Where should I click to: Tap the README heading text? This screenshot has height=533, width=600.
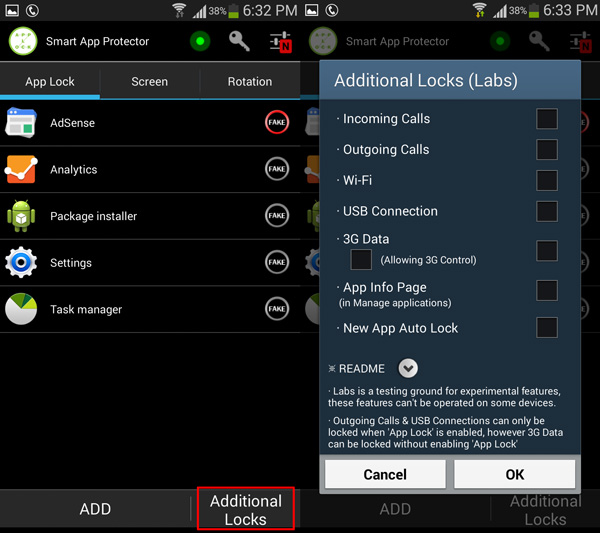click(x=362, y=368)
